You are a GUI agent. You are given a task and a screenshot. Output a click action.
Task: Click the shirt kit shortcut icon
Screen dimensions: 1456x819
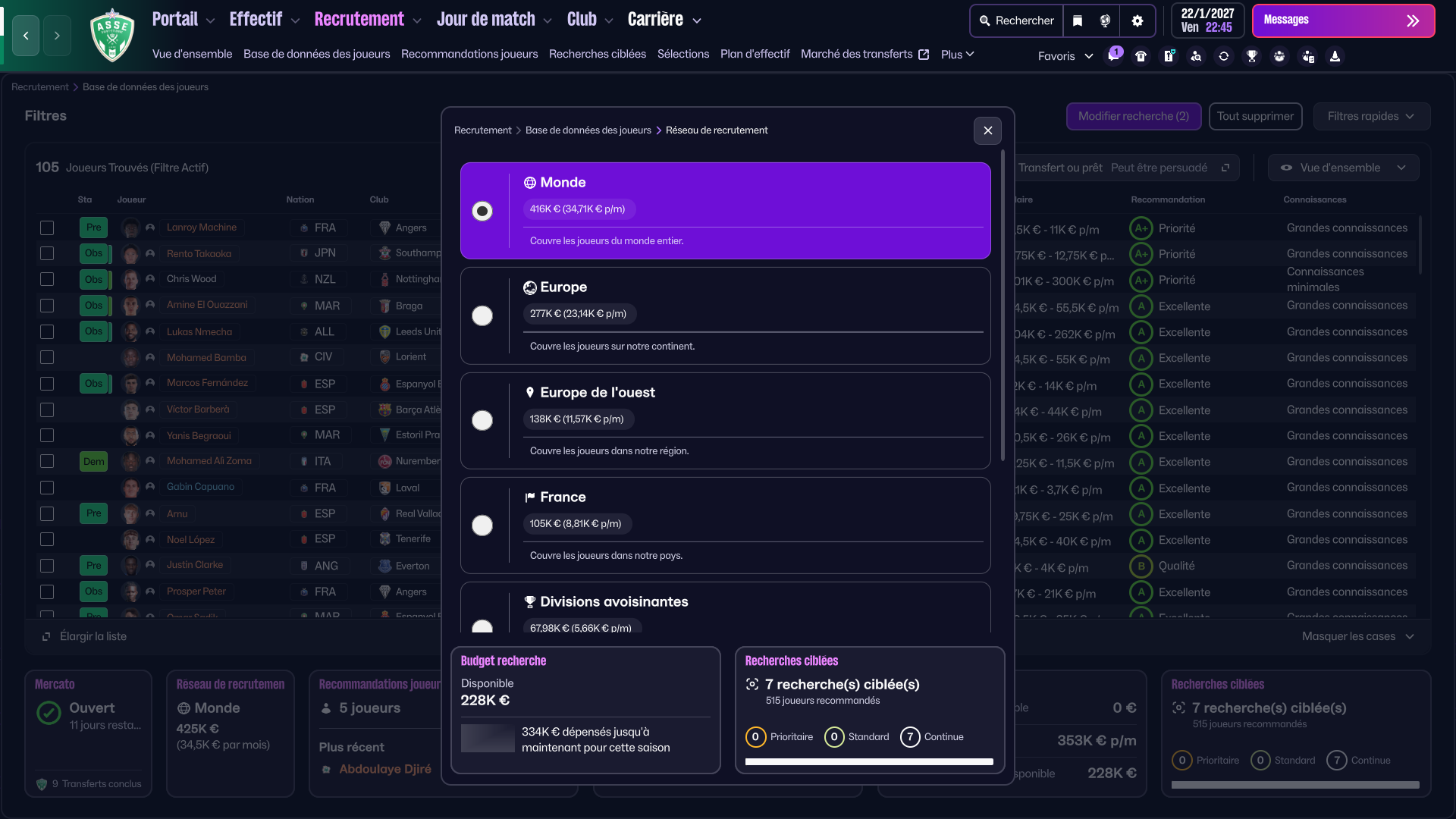coord(1141,56)
